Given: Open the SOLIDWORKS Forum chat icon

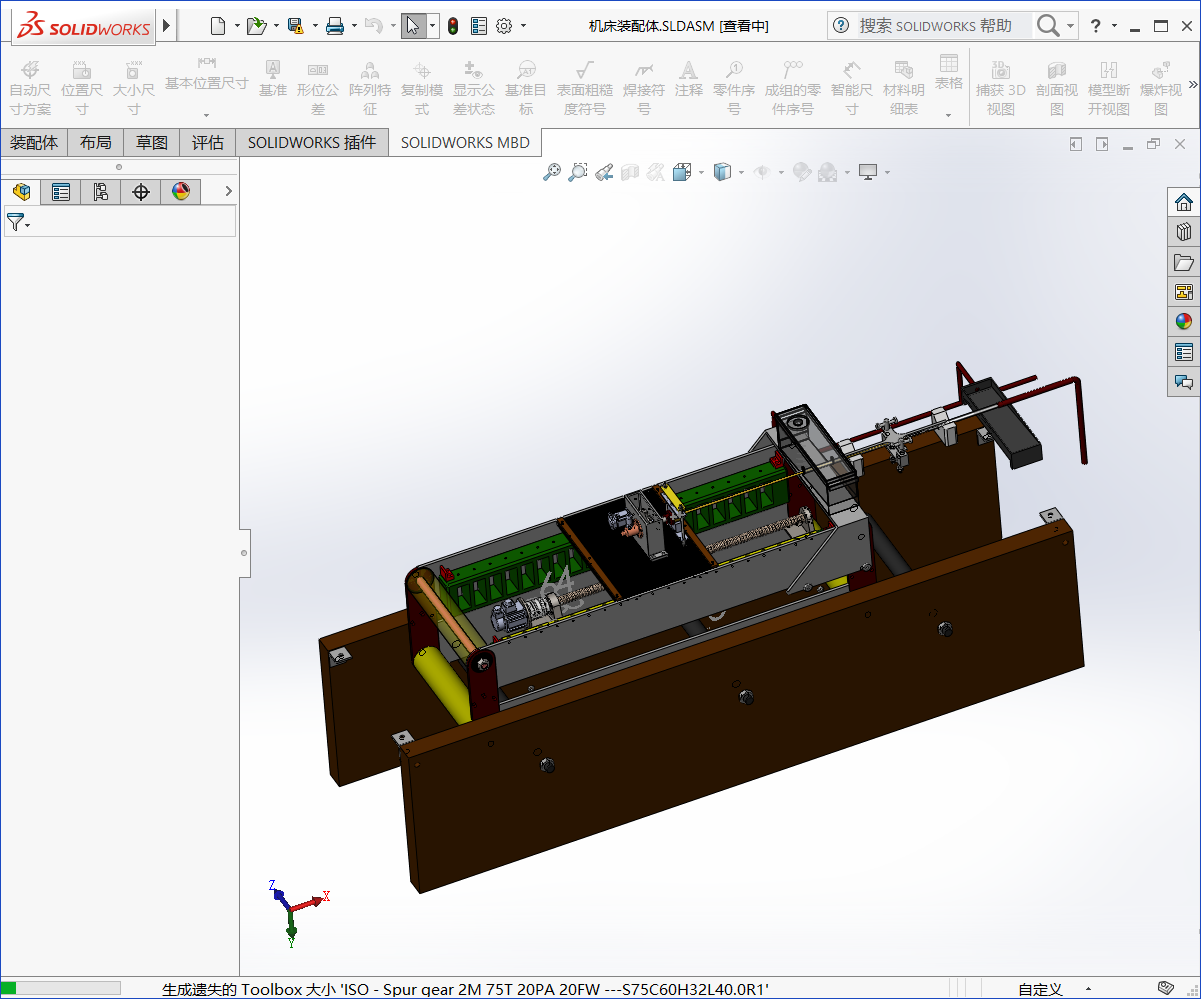Looking at the screenshot, I should [x=1184, y=382].
